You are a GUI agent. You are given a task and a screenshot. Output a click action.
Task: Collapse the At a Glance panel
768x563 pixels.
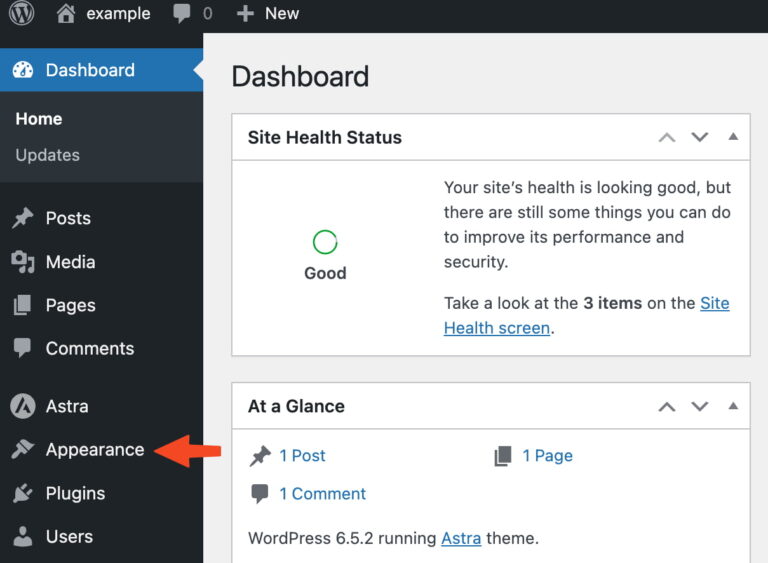[733, 406]
